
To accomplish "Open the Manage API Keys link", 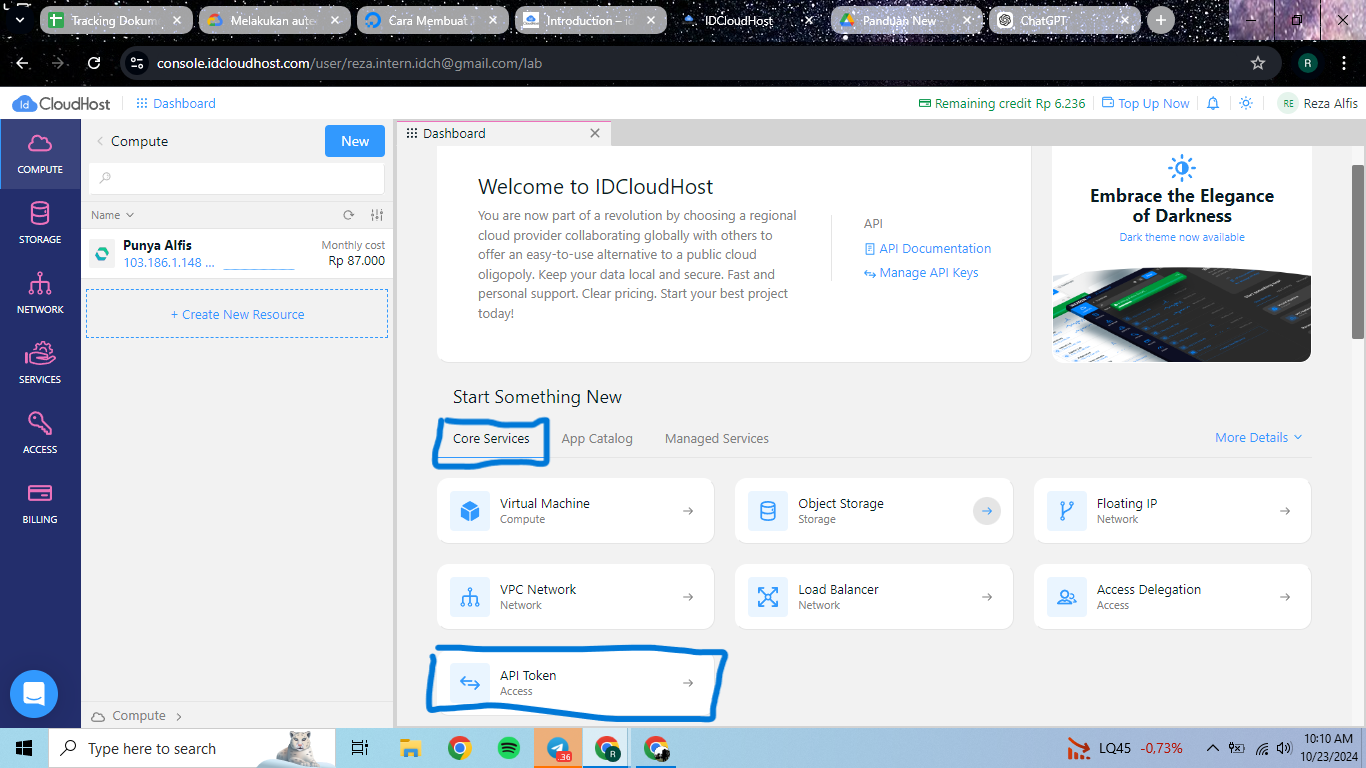I will [921, 272].
